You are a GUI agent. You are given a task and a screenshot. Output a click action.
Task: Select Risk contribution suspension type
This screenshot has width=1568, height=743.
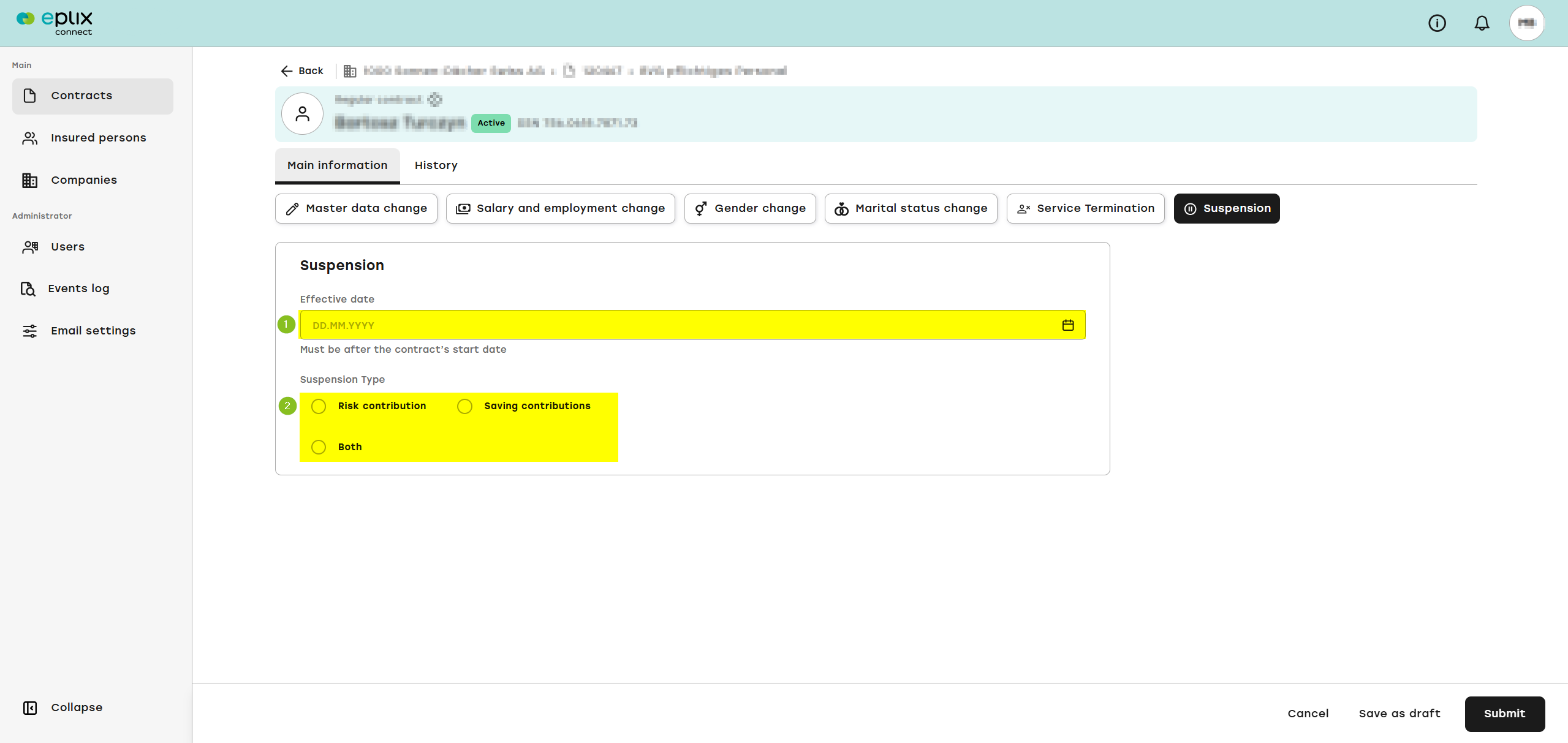tap(319, 407)
